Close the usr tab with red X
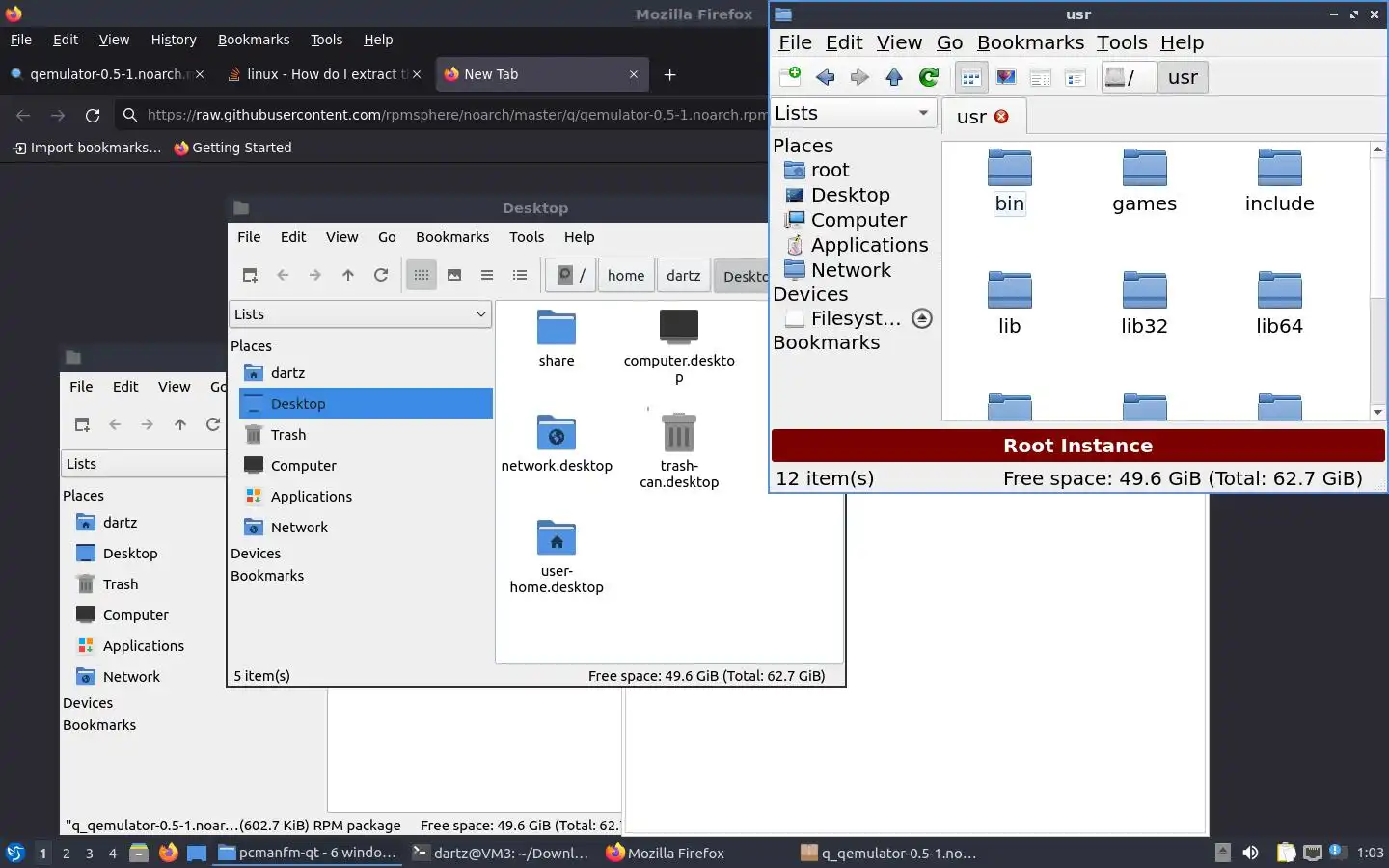The image size is (1389, 868). (x=1001, y=117)
